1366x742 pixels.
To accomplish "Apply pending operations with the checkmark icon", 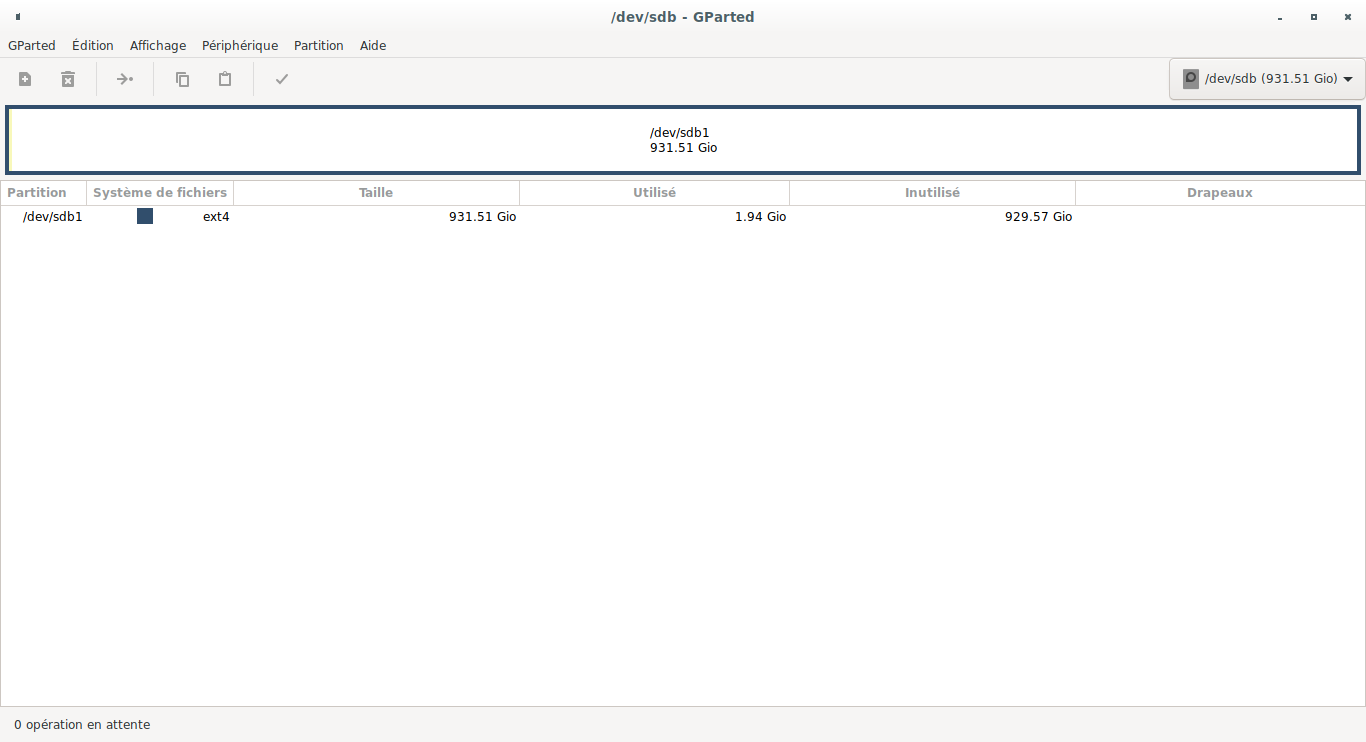I will click(x=282, y=79).
